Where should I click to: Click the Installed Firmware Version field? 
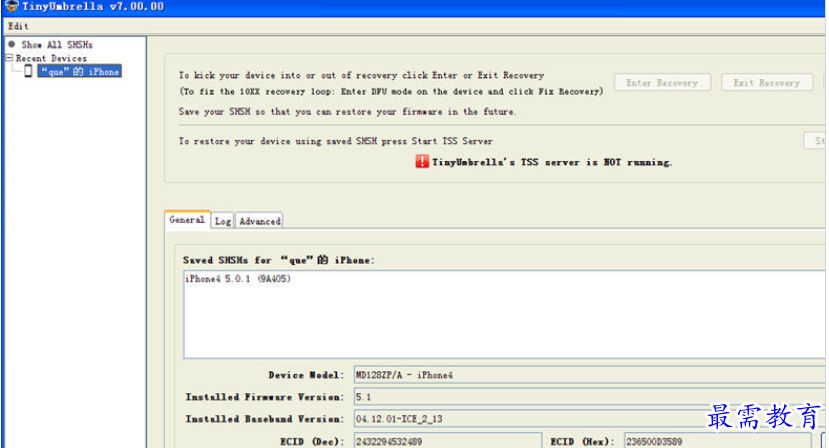pyautogui.click(x=589, y=397)
